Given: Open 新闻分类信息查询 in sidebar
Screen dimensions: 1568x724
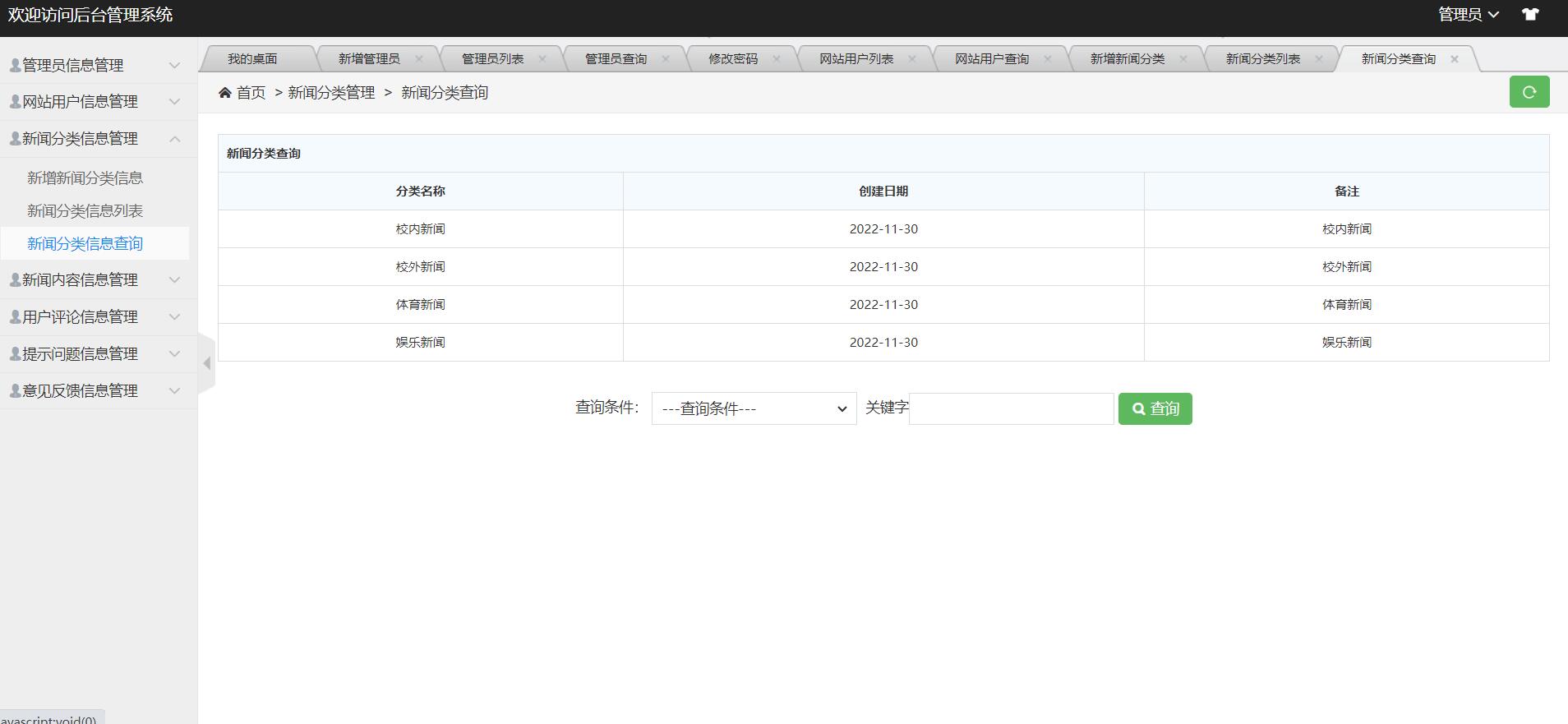Looking at the screenshot, I should (x=85, y=244).
